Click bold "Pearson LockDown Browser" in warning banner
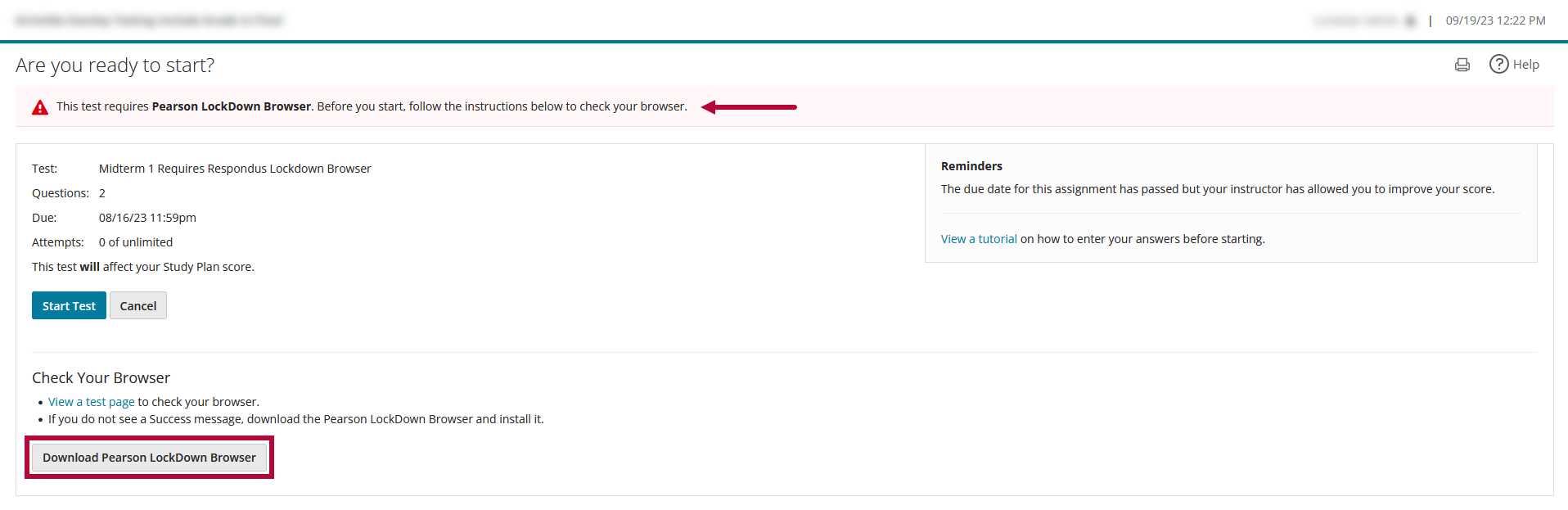This screenshot has width=1568, height=510. [x=232, y=106]
